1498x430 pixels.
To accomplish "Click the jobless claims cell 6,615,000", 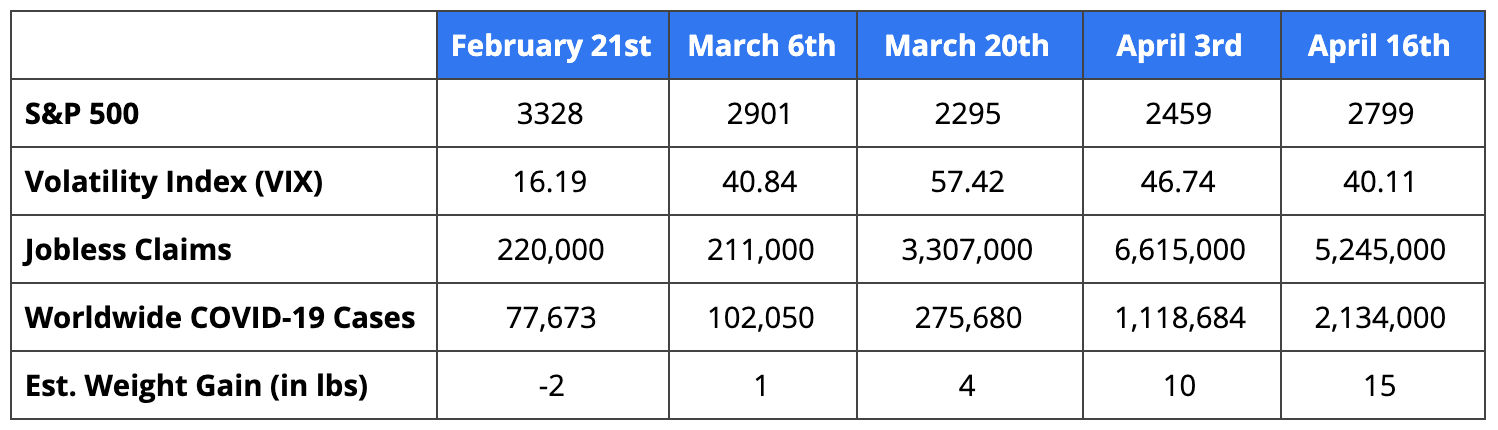I will [1180, 250].
